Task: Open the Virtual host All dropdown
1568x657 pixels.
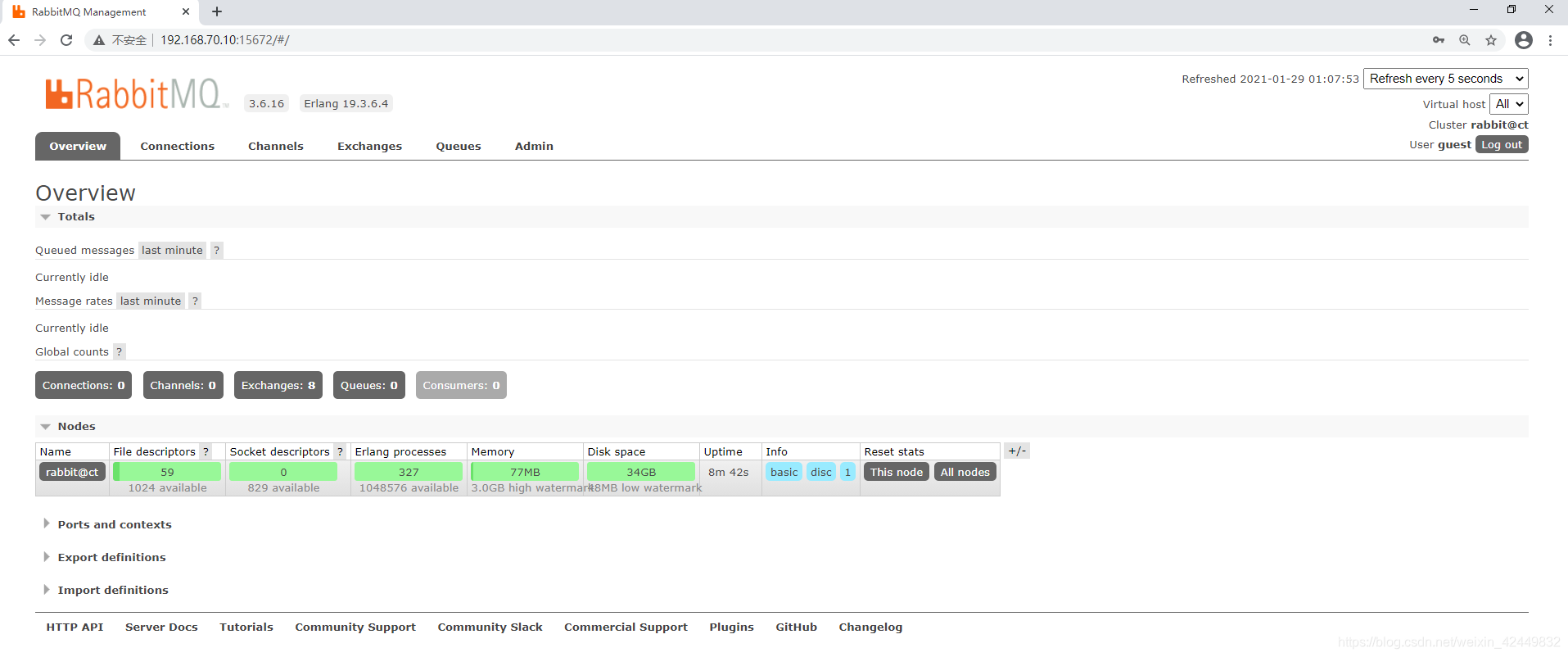Action: point(1509,104)
